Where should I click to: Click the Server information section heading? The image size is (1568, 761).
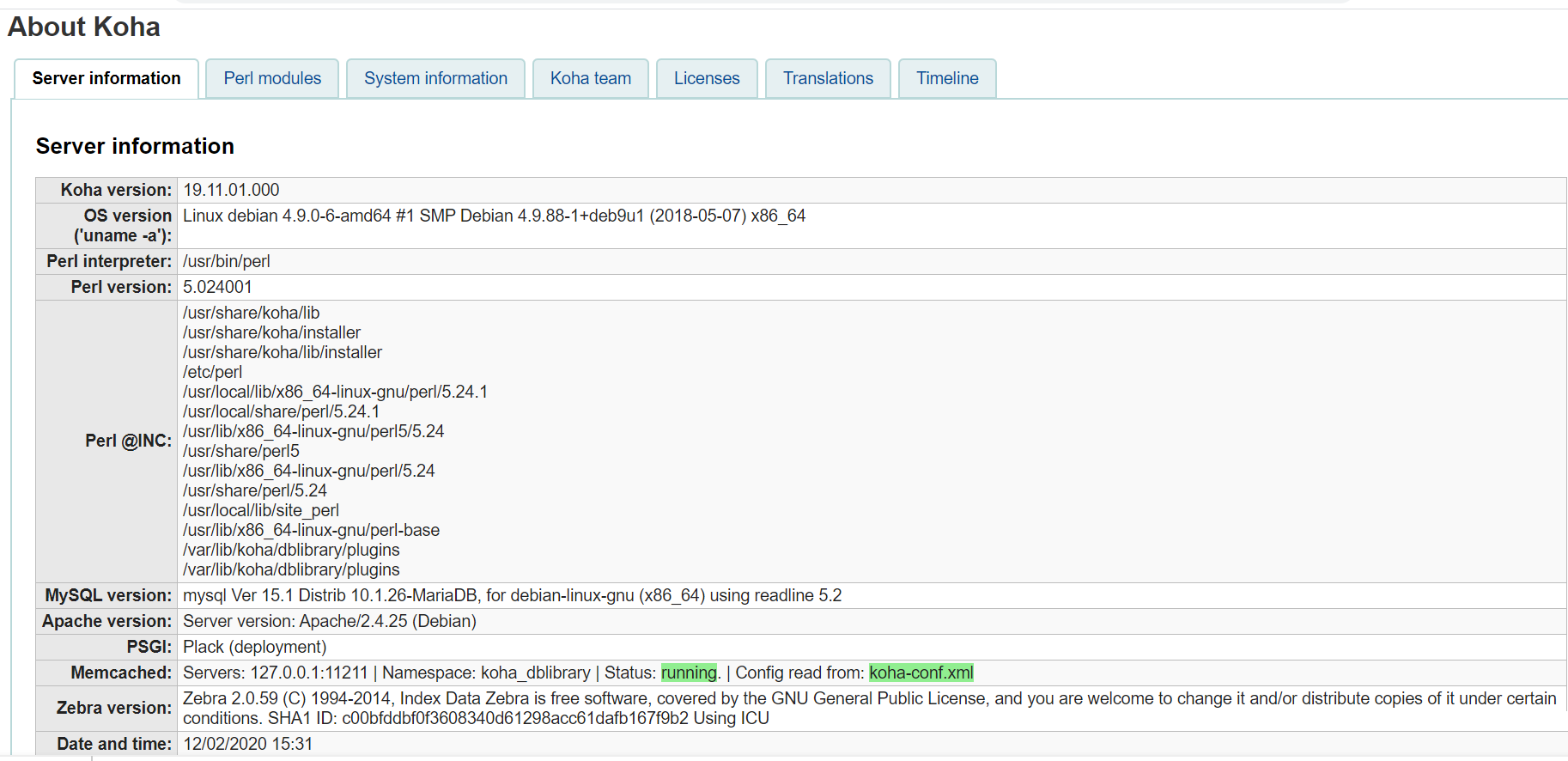135,147
